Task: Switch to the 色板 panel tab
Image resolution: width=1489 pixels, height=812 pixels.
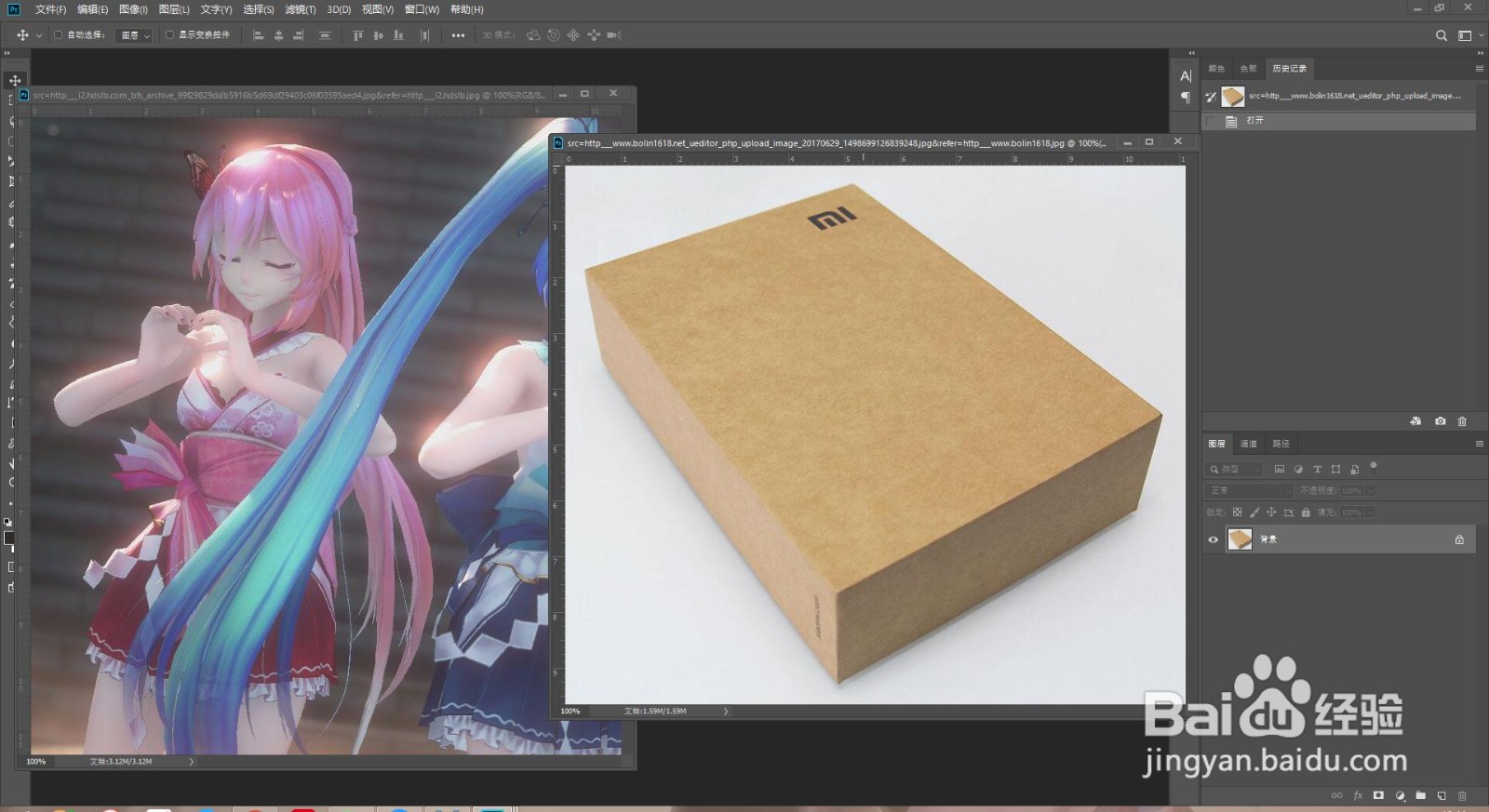Action: 1248,69
